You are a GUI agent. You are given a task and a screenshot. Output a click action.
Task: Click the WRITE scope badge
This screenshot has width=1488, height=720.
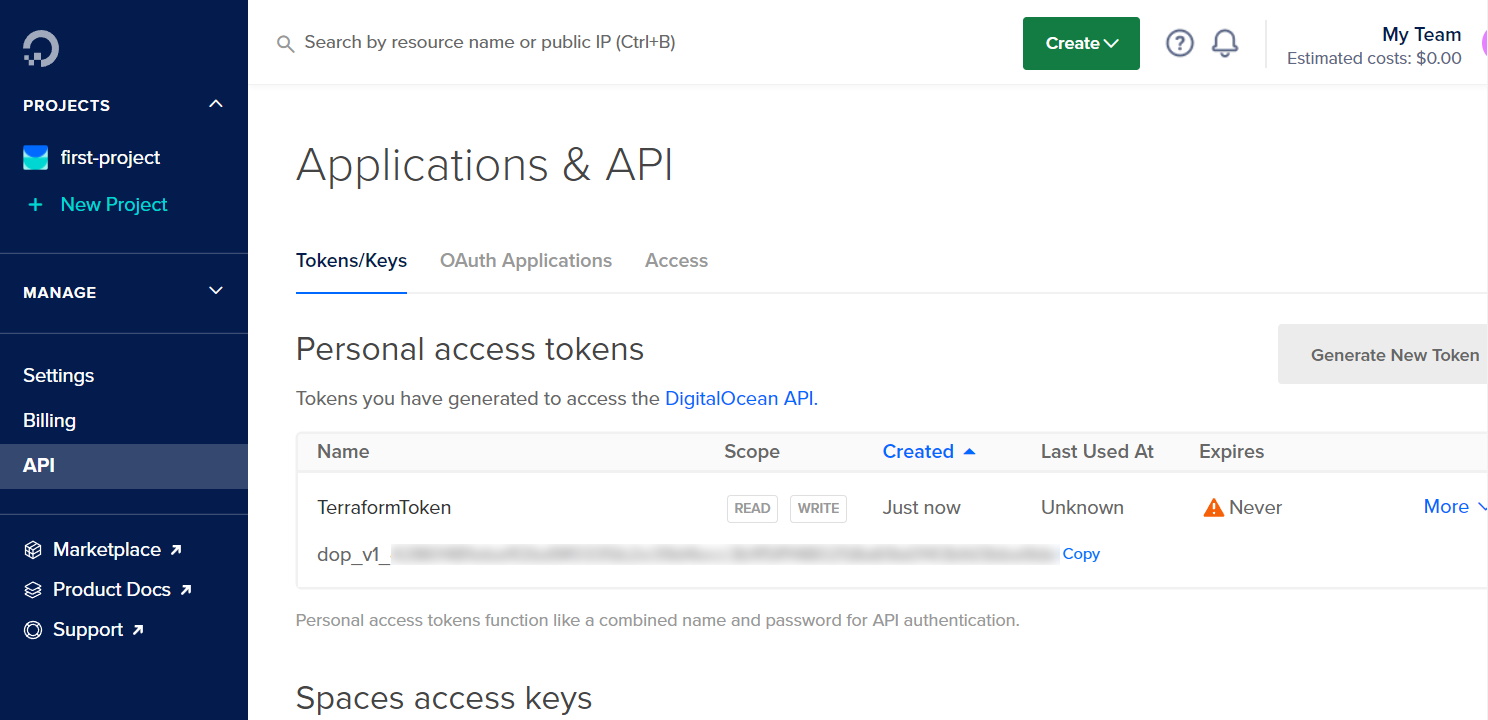[x=818, y=508]
